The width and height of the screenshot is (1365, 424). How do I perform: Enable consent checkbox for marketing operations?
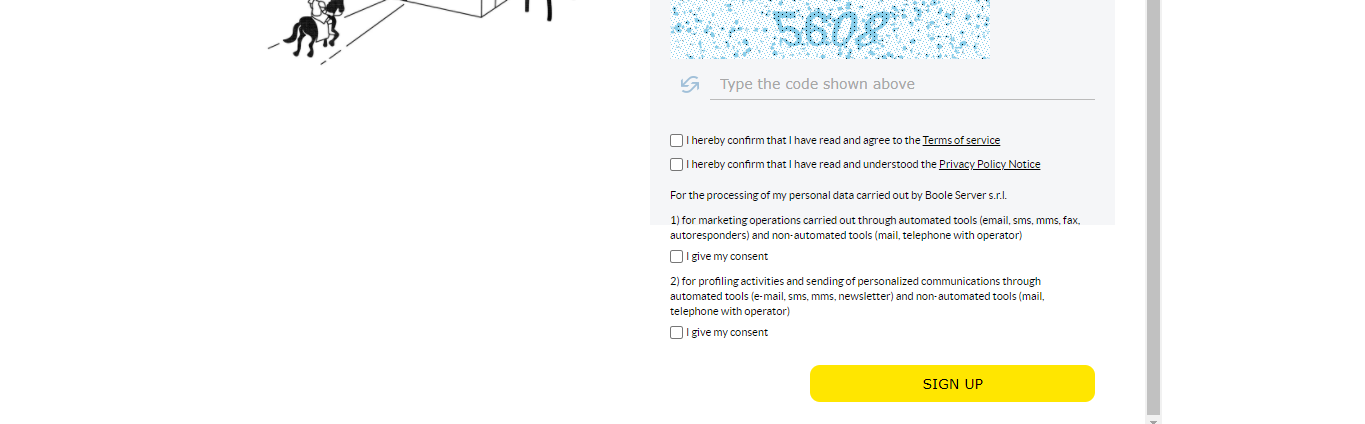pos(677,257)
